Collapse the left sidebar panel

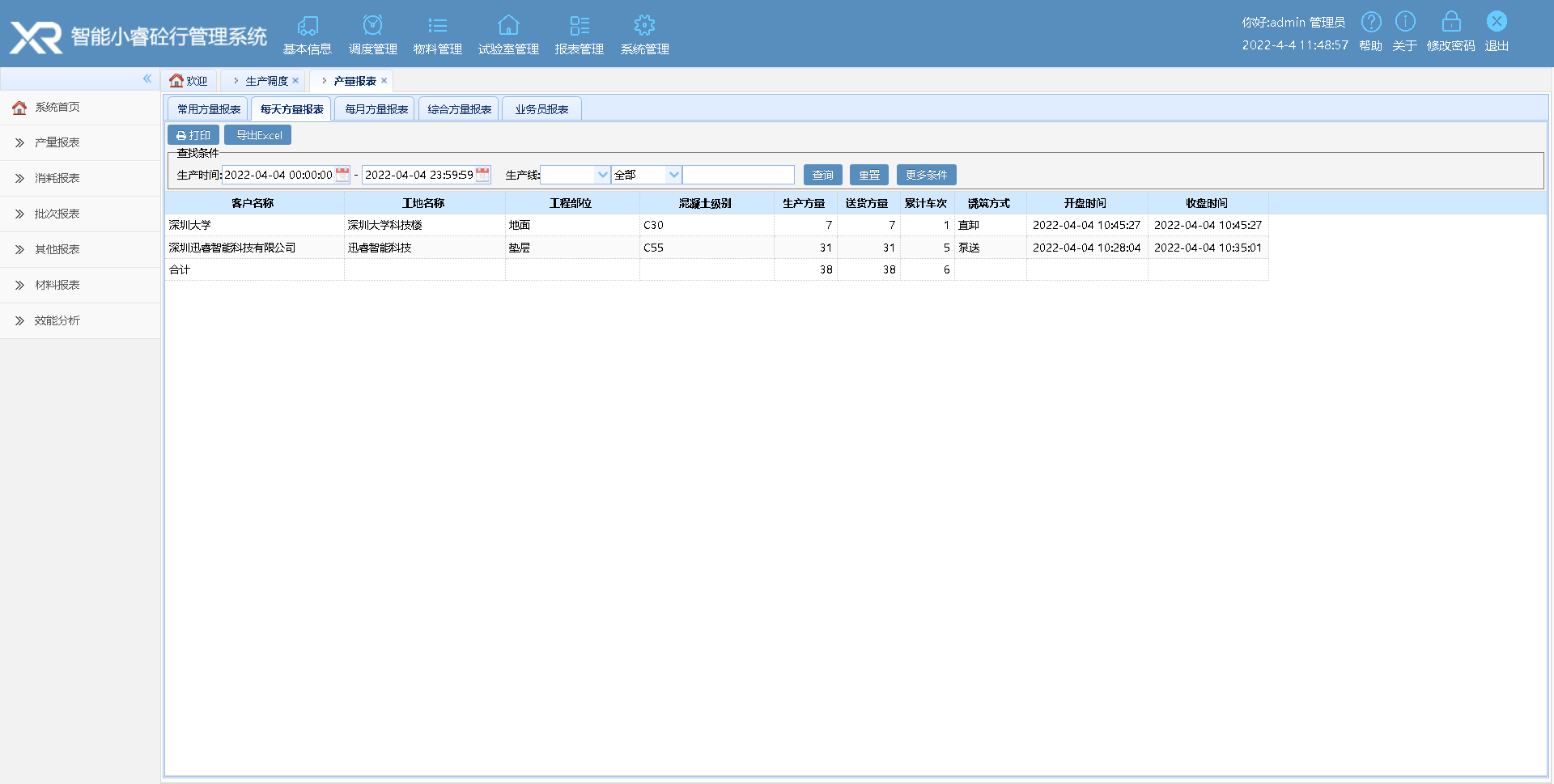click(x=147, y=78)
